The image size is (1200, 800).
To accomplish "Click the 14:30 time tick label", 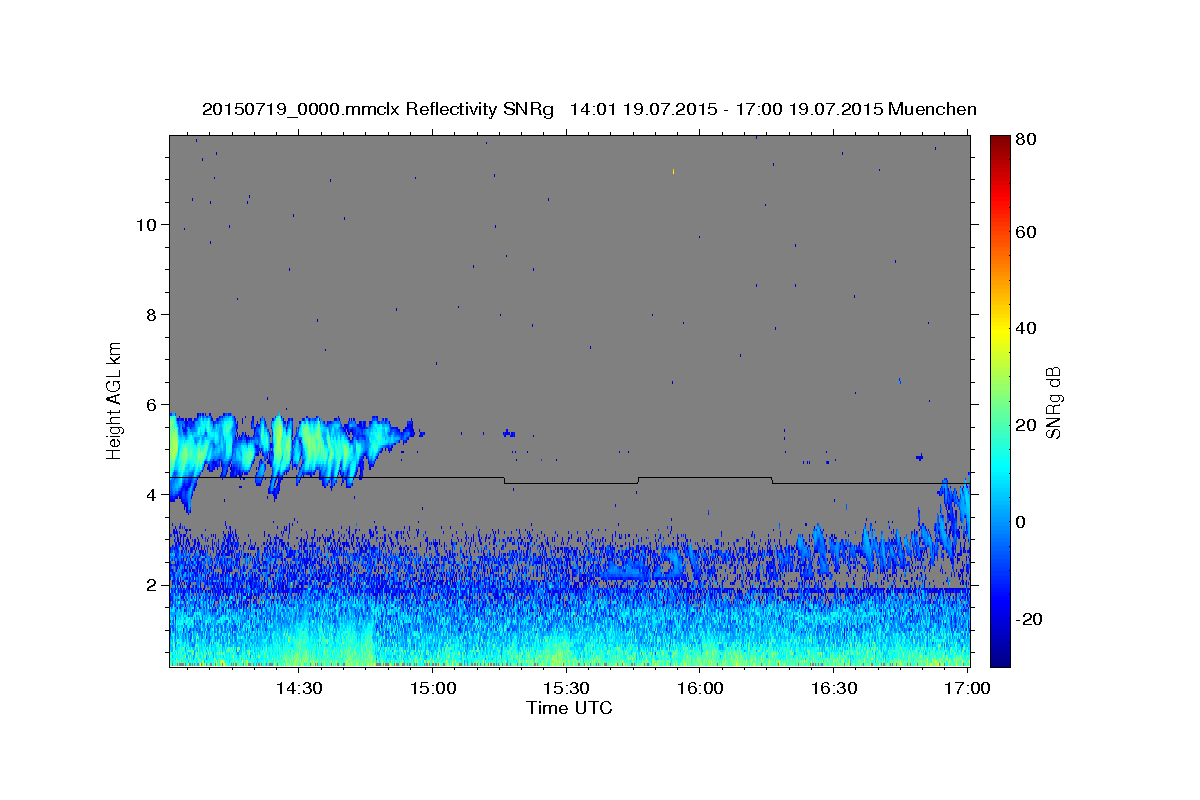I will point(298,689).
